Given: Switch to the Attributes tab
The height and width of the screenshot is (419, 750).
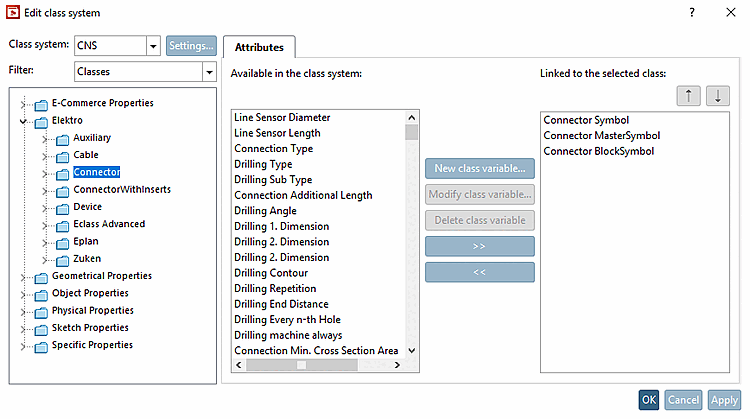Looking at the screenshot, I should click(259, 47).
